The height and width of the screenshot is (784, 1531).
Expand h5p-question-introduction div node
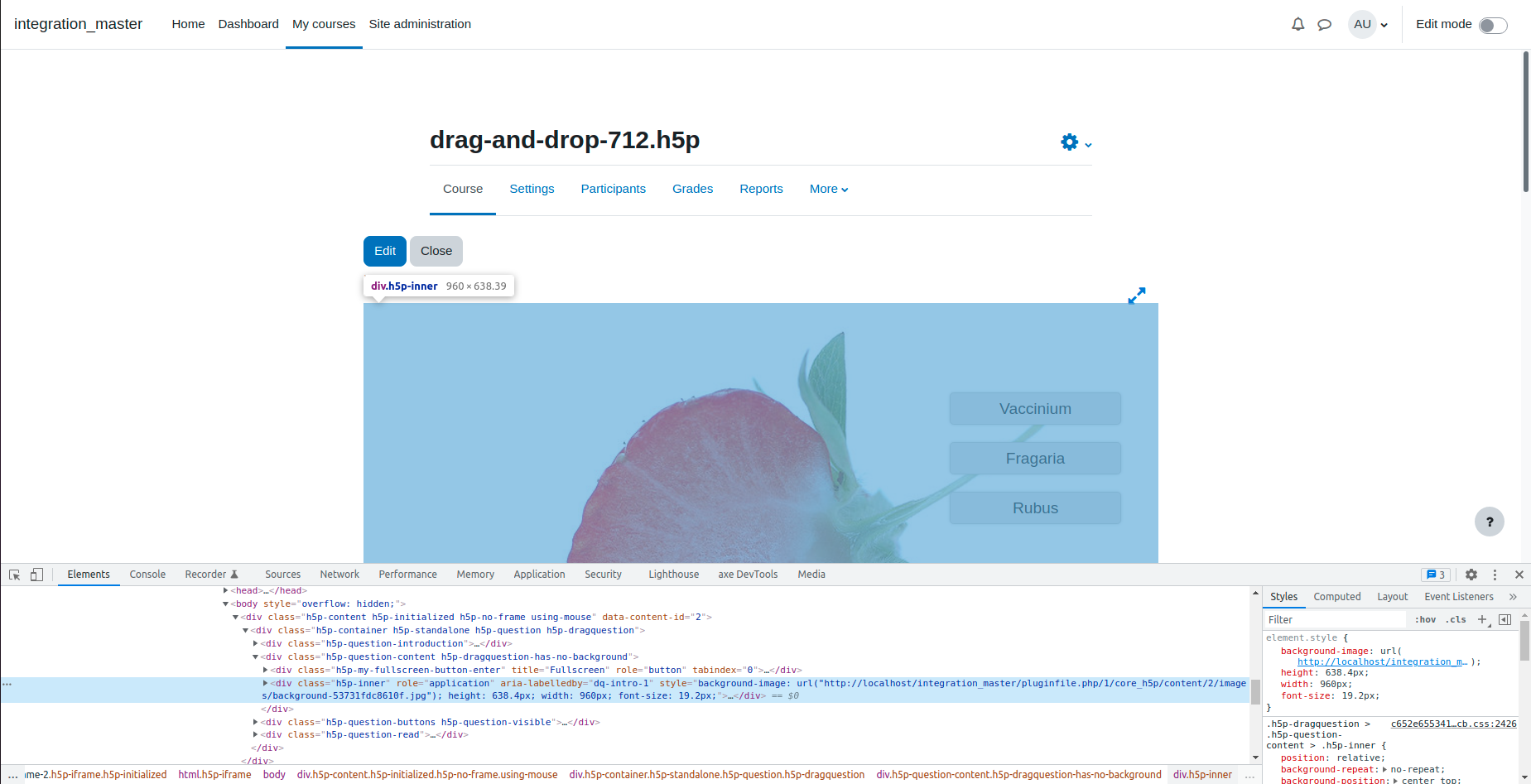tap(255, 643)
